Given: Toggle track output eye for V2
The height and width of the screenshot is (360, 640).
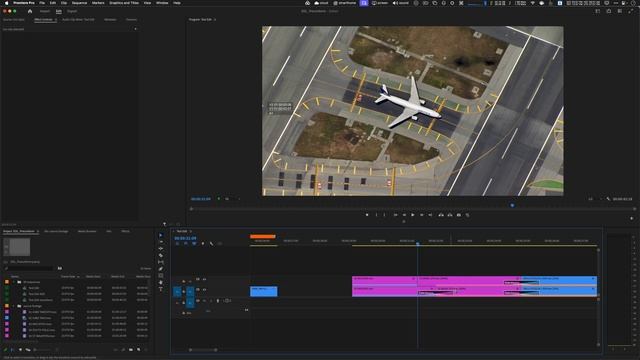Looking at the screenshot, I should [x=204, y=279].
